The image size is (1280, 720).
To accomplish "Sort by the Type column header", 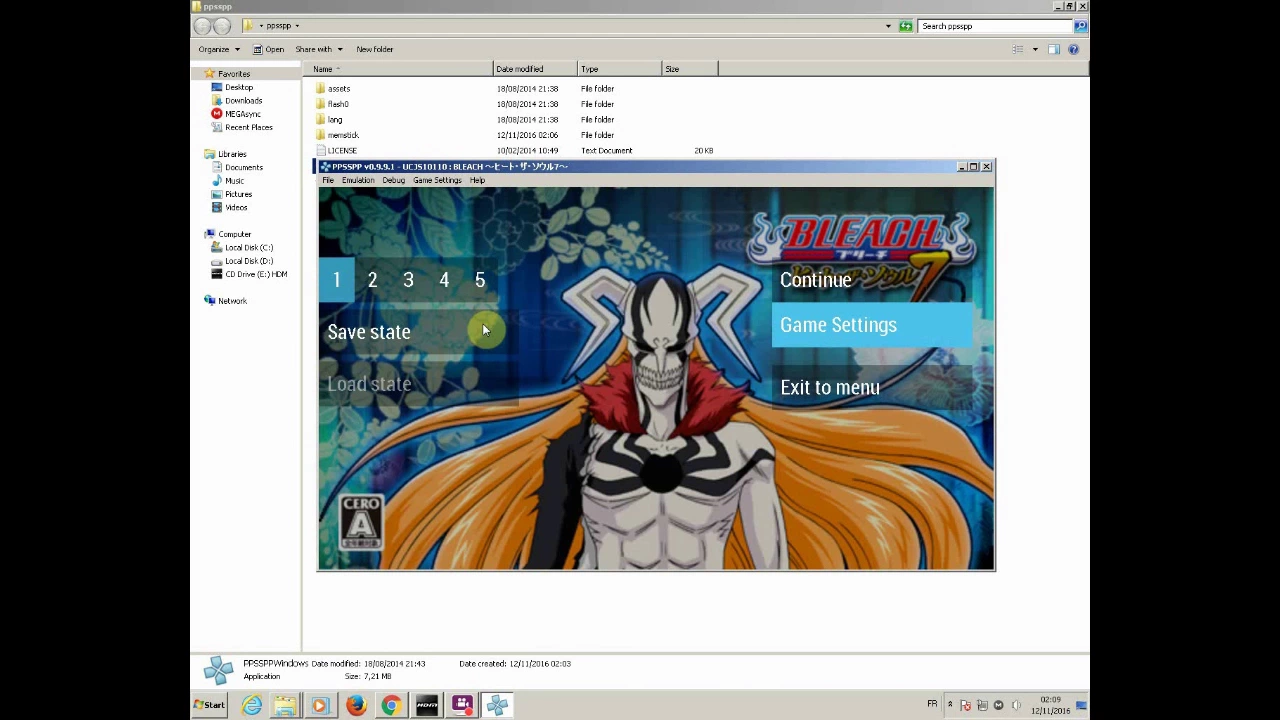I will [619, 69].
